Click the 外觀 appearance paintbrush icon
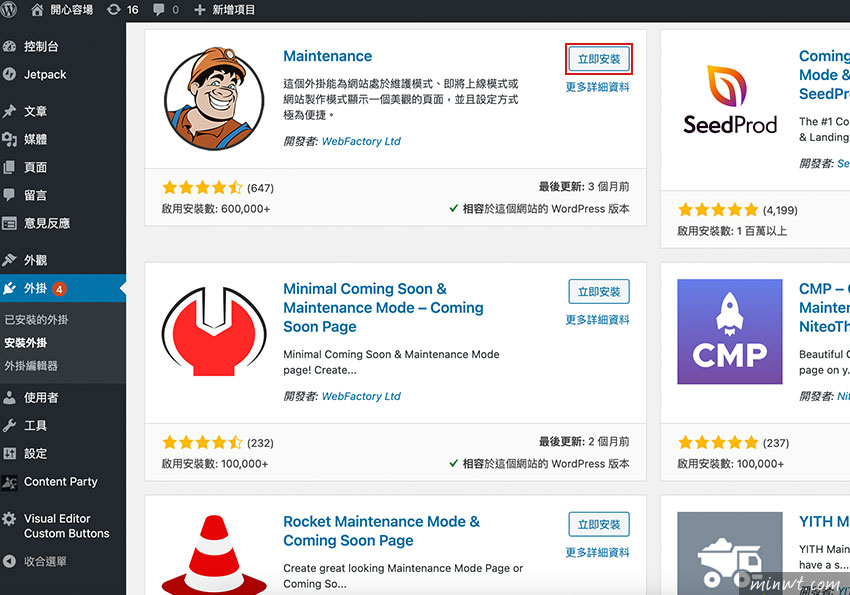 click(x=9, y=260)
